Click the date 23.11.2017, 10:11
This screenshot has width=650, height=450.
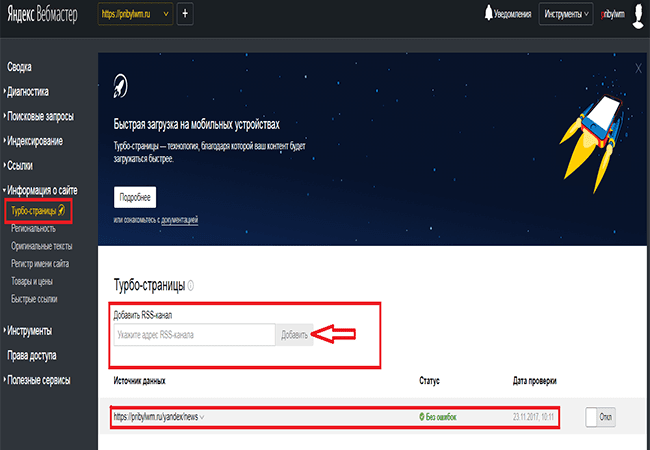tap(533, 417)
